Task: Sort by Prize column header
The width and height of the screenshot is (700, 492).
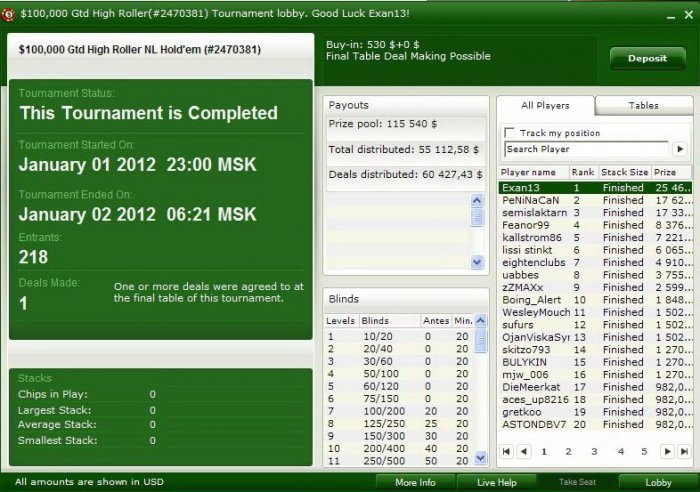Action: click(x=671, y=172)
